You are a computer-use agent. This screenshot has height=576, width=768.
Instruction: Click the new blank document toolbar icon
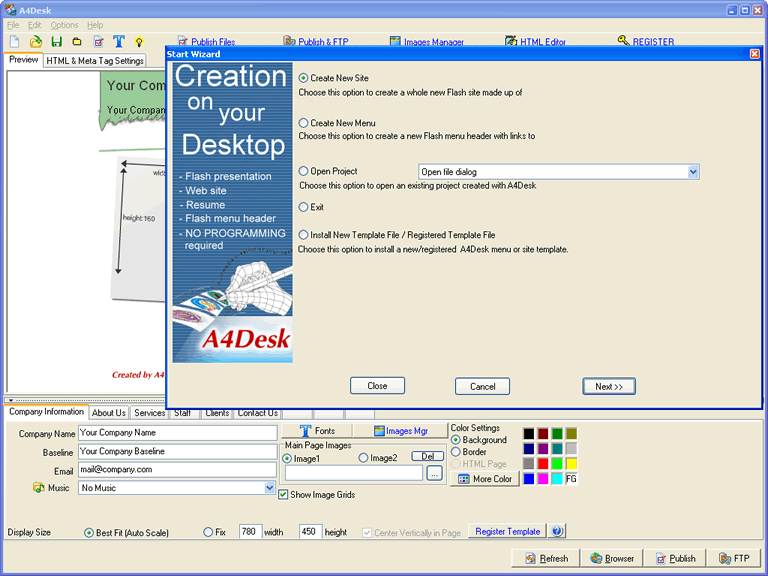pos(14,42)
